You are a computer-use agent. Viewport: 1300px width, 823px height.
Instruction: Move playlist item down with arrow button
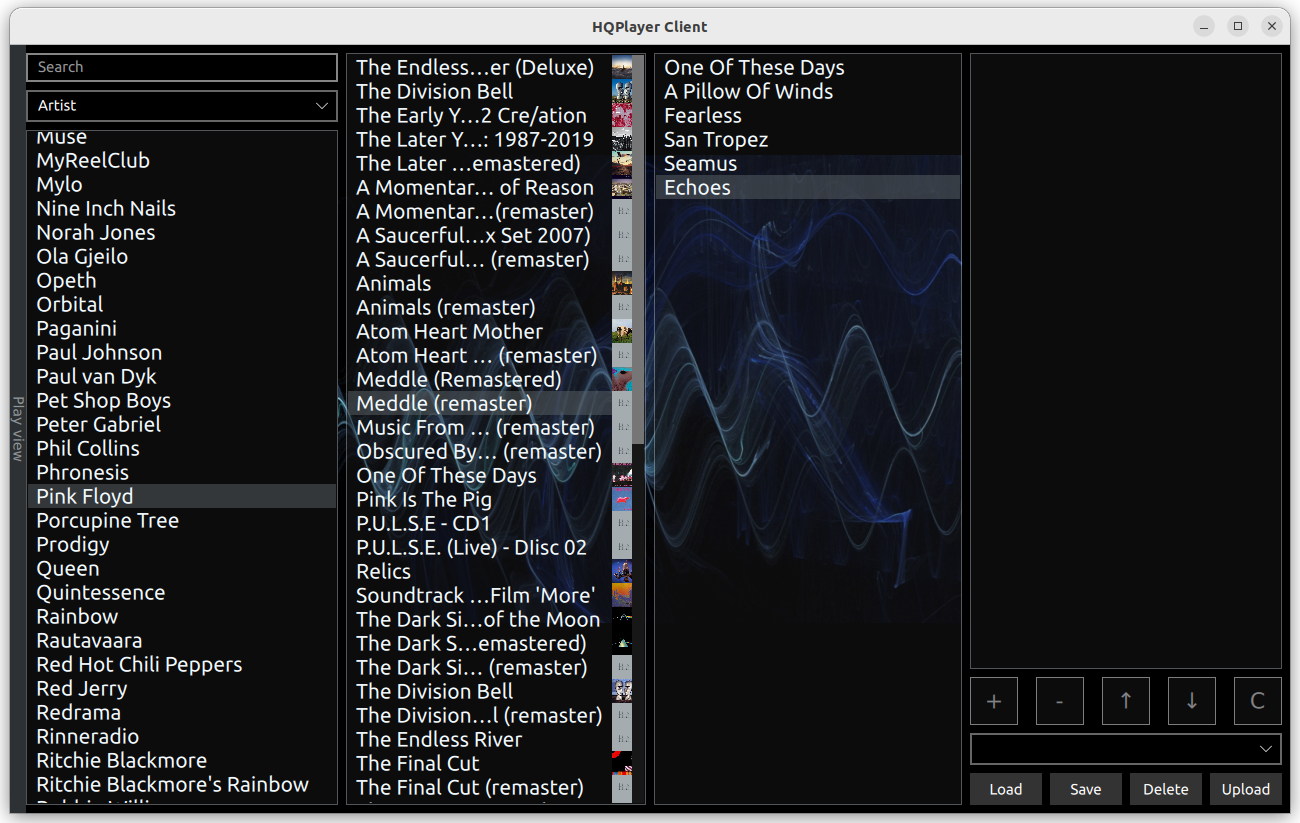pyautogui.click(x=1191, y=701)
